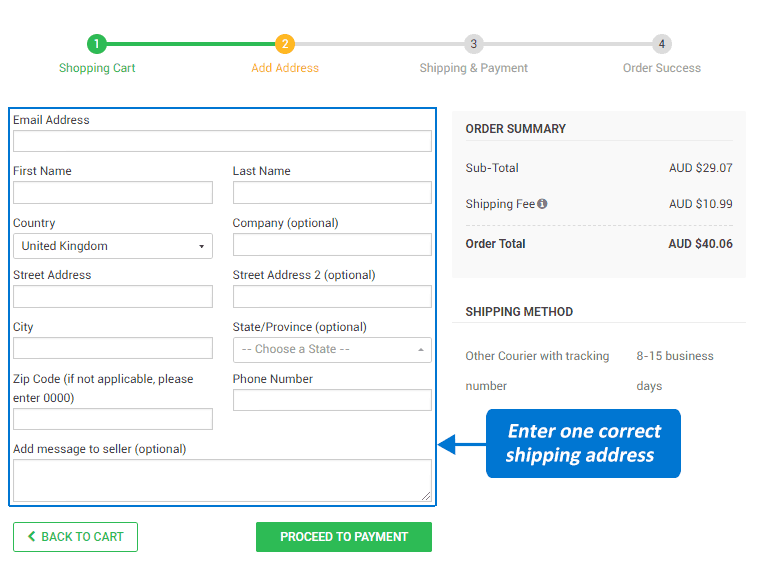Click the Phone Number input

[332, 400]
